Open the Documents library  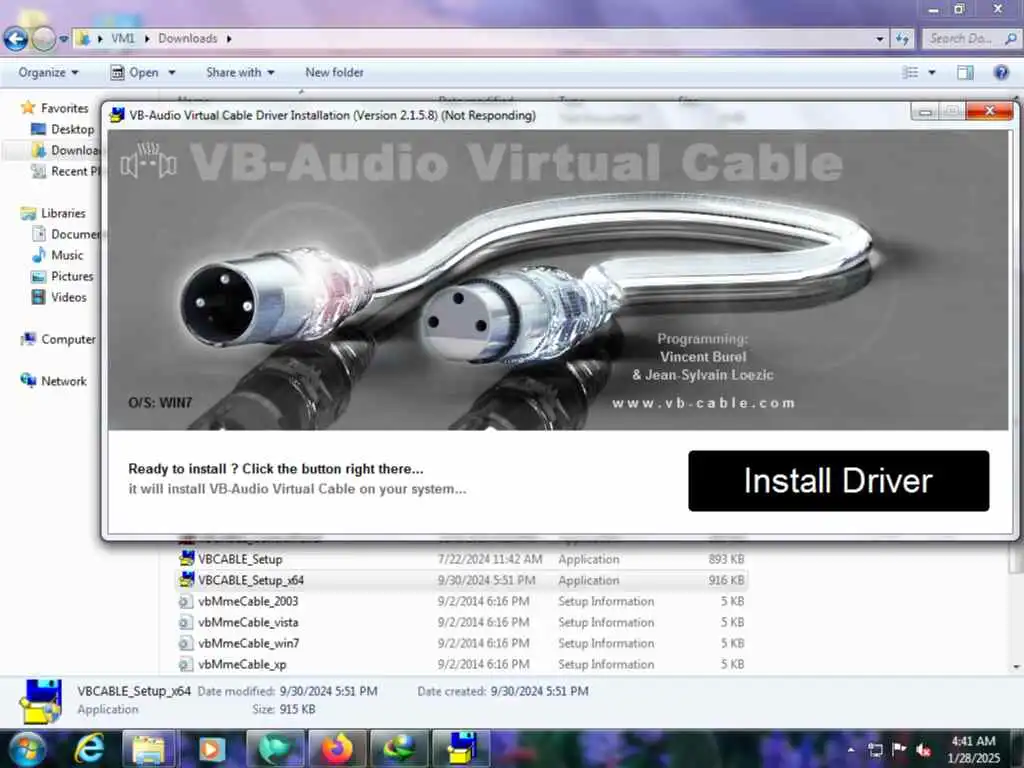(x=65, y=234)
